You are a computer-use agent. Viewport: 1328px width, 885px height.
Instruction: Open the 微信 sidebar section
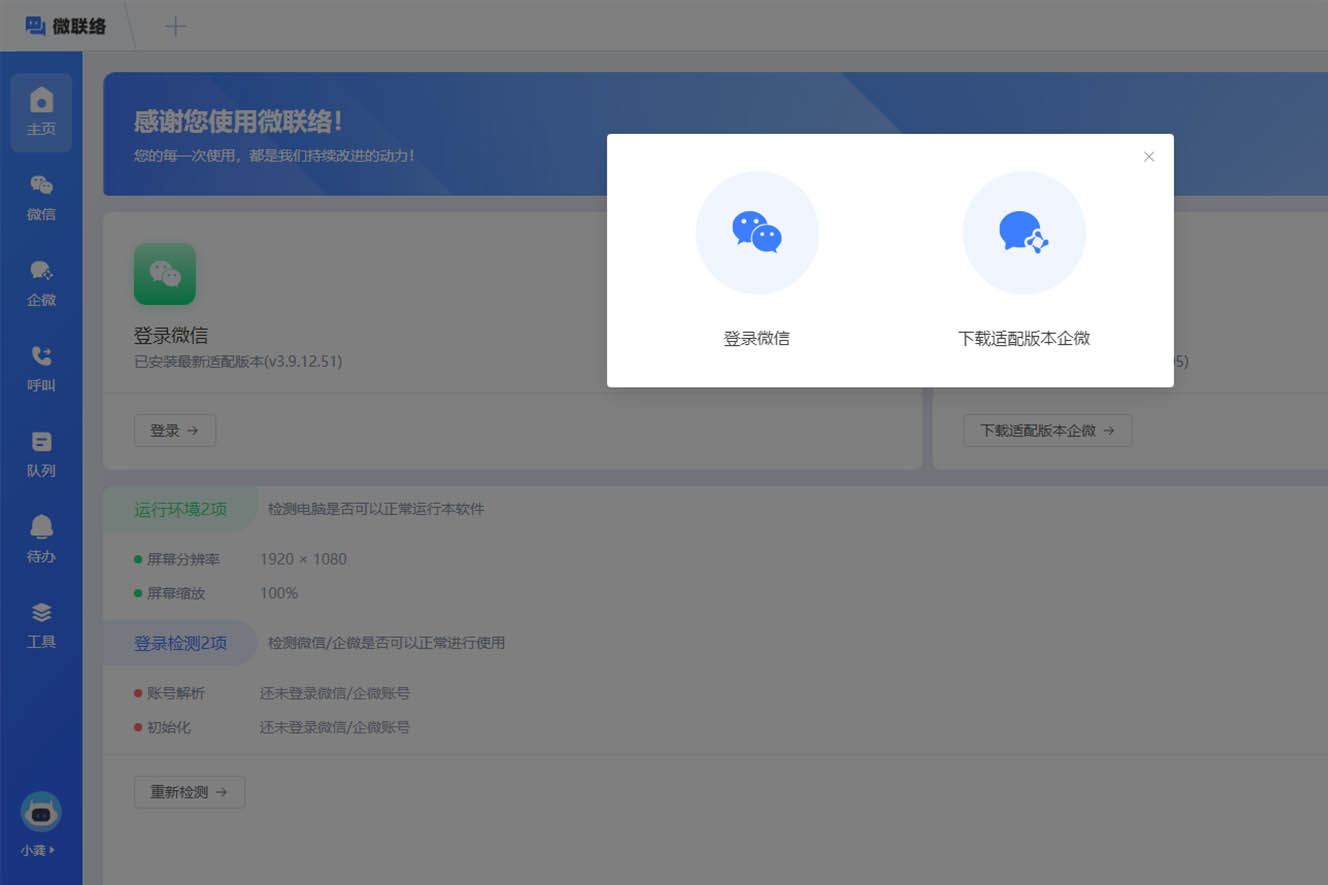tap(41, 198)
